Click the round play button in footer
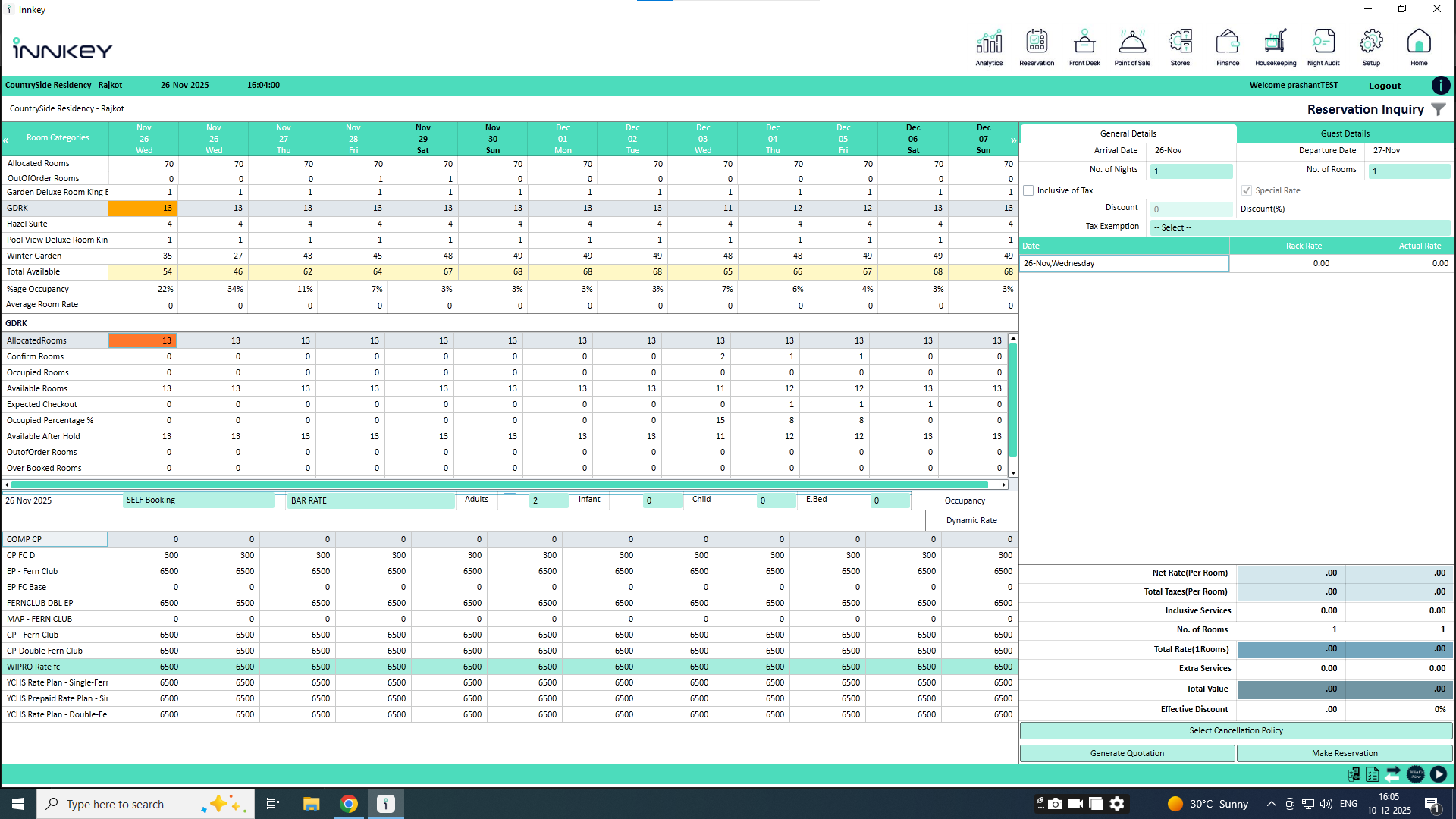This screenshot has width=1456, height=819. [x=1439, y=774]
